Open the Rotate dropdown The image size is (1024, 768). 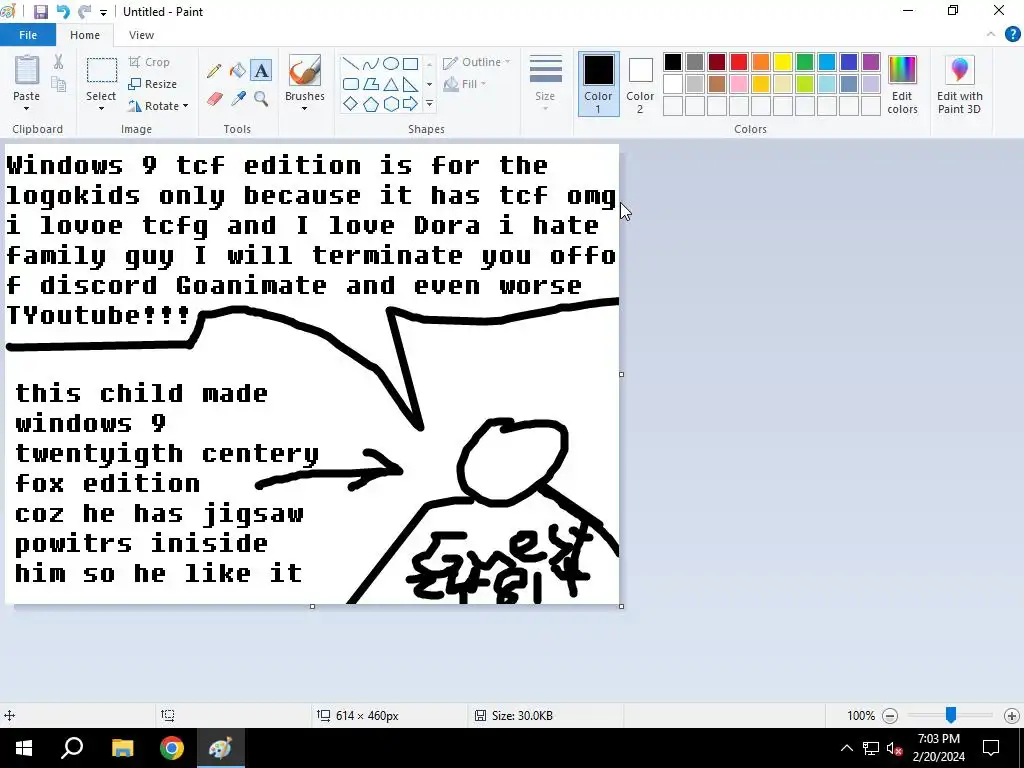pos(159,106)
